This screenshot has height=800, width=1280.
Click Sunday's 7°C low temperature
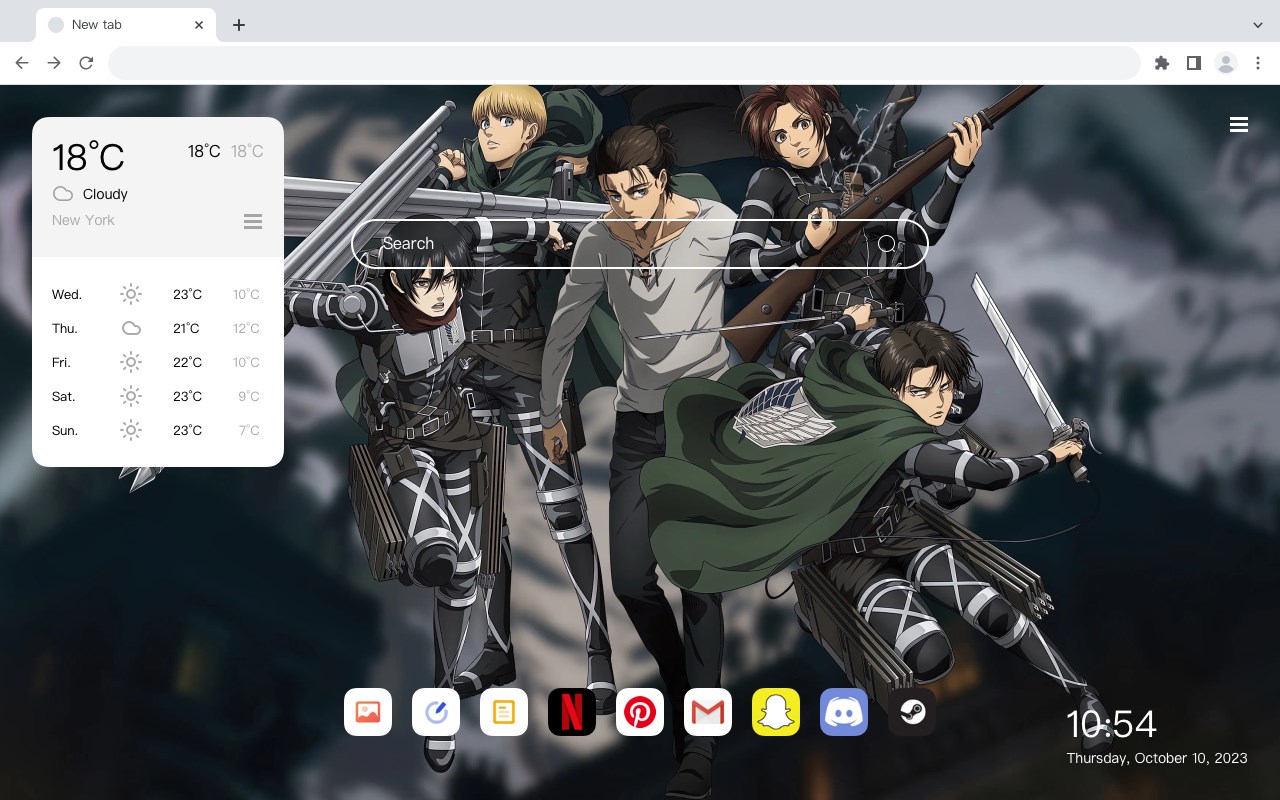click(249, 430)
